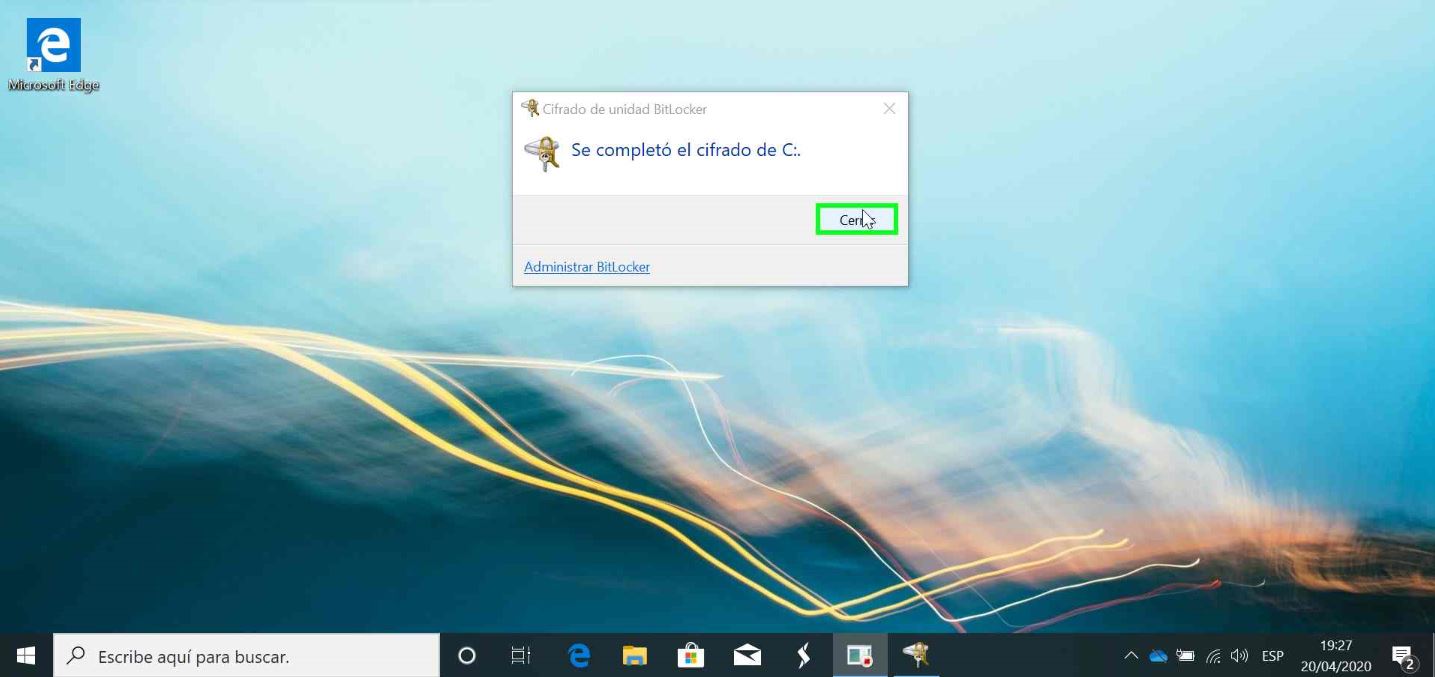The image size is (1435, 677).
Task: Open Microsoft Store from the taskbar
Action: click(691, 656)
